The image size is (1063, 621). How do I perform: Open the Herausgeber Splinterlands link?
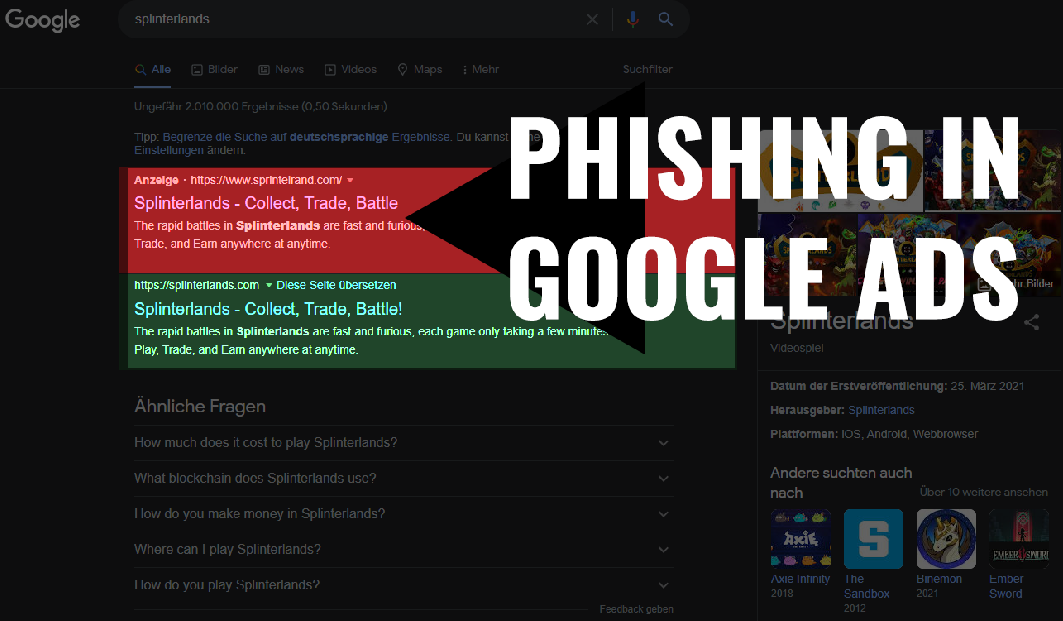[x=881, y=410]
